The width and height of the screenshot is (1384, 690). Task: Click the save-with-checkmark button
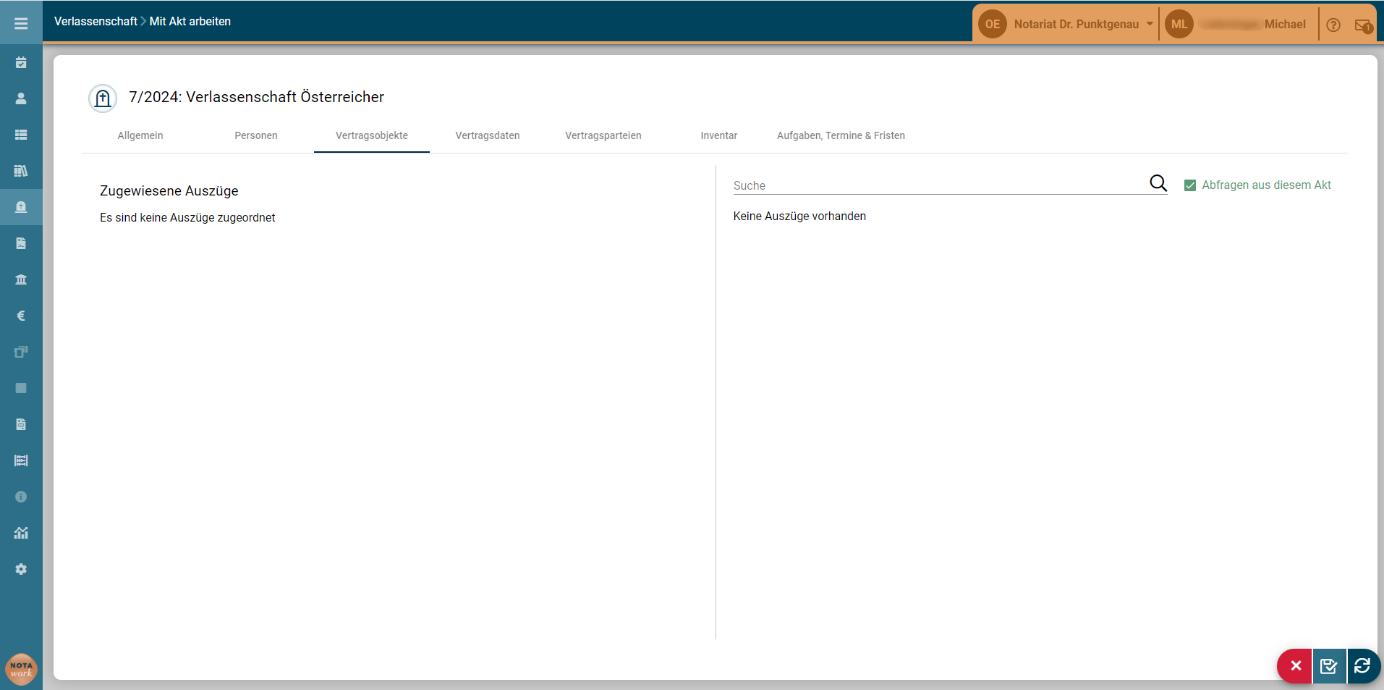pyautogui.click(x=1329, y=666)
